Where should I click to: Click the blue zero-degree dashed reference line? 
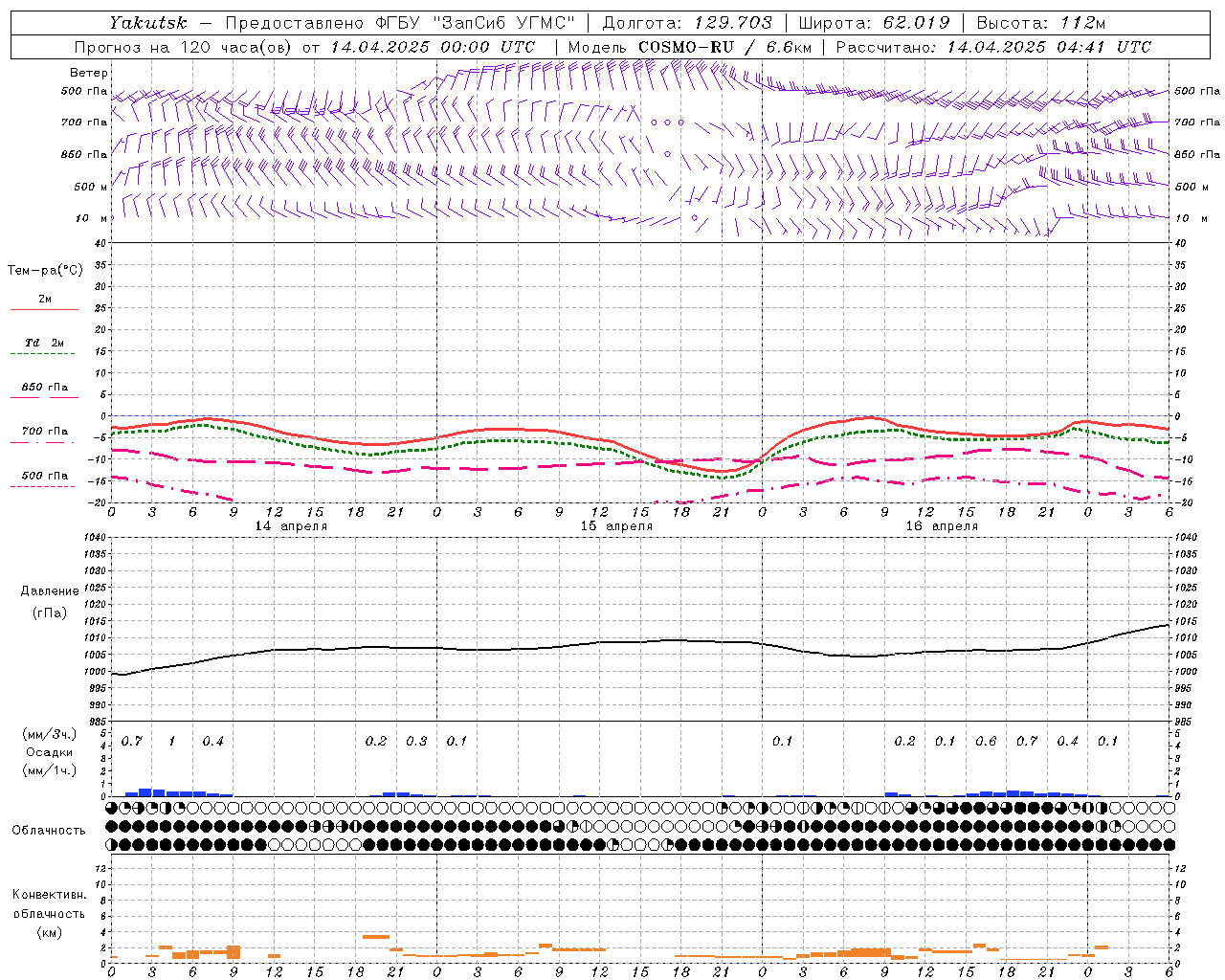639,416
